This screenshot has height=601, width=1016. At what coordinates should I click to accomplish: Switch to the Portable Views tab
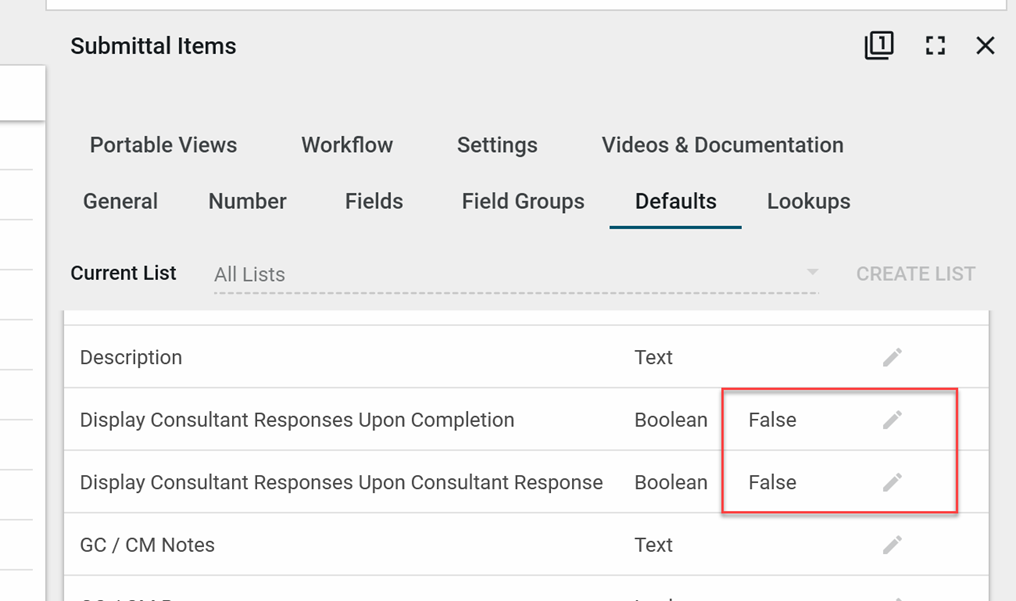[x=163, y=145]
